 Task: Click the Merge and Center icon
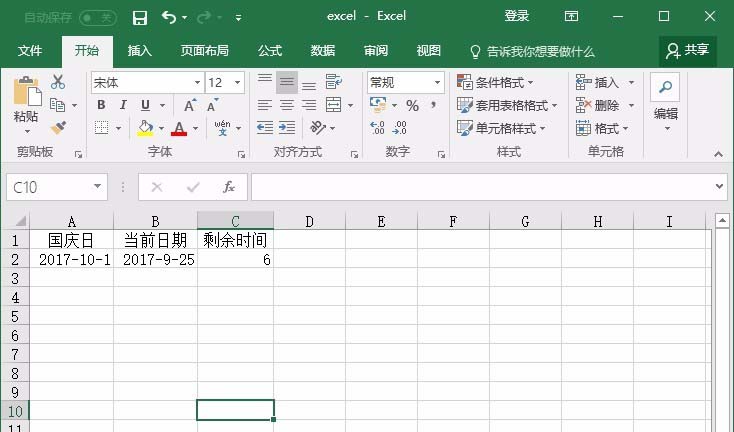(x=333, y=105)
